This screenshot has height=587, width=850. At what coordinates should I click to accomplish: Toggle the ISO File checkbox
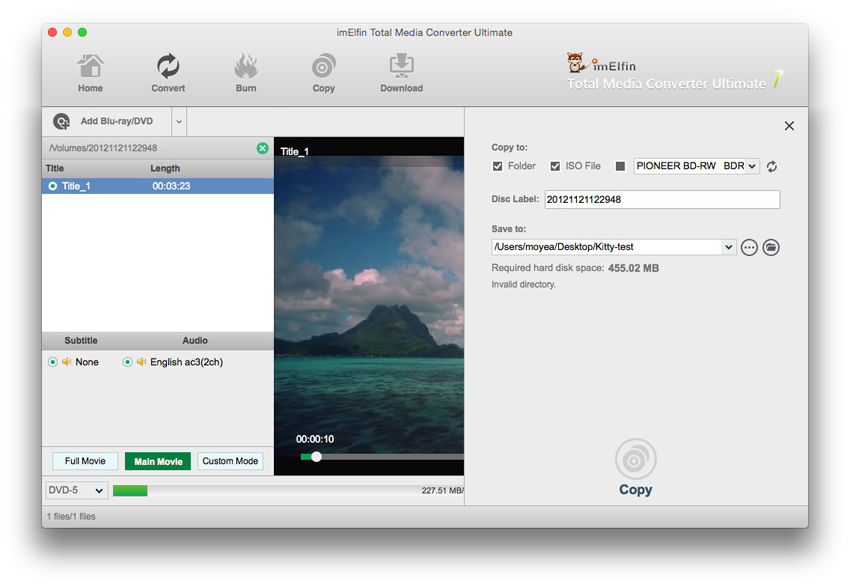(555, 166)
